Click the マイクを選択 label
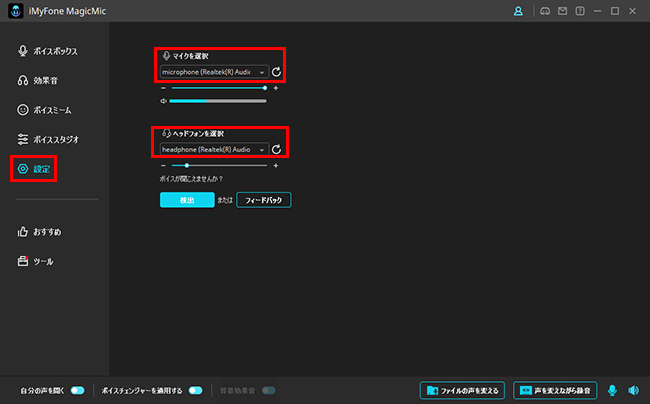The width and height of the screenshot is (650, 404). click(191, 56)
